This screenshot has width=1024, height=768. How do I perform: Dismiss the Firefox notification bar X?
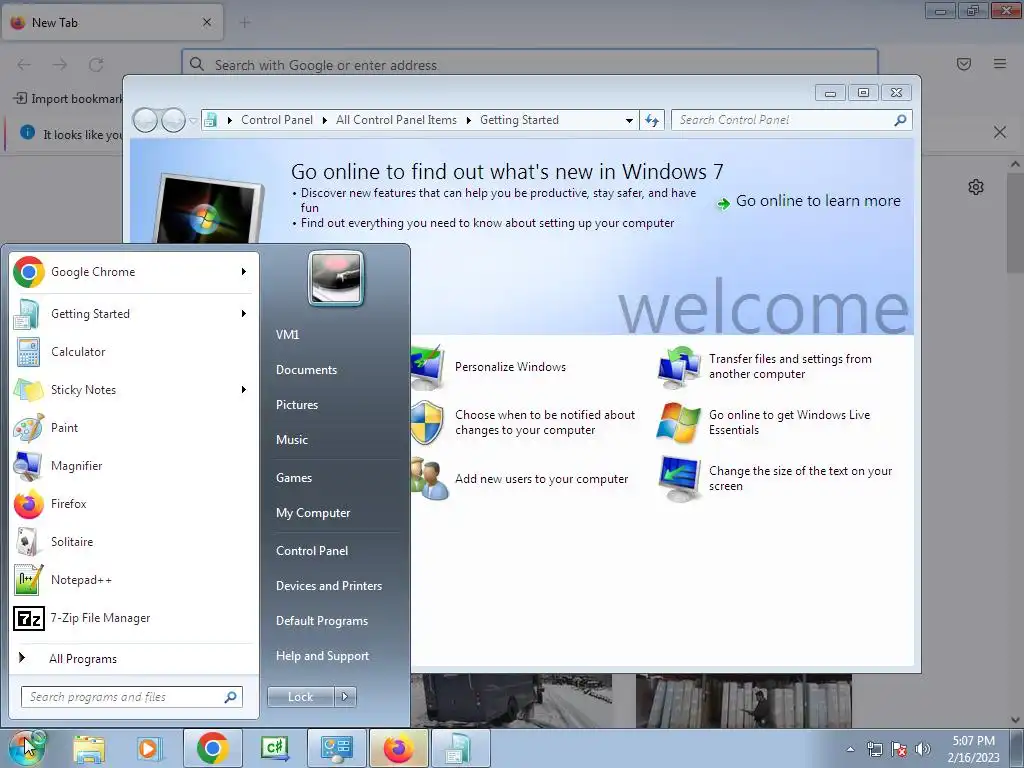click(x=1000, y=133)
